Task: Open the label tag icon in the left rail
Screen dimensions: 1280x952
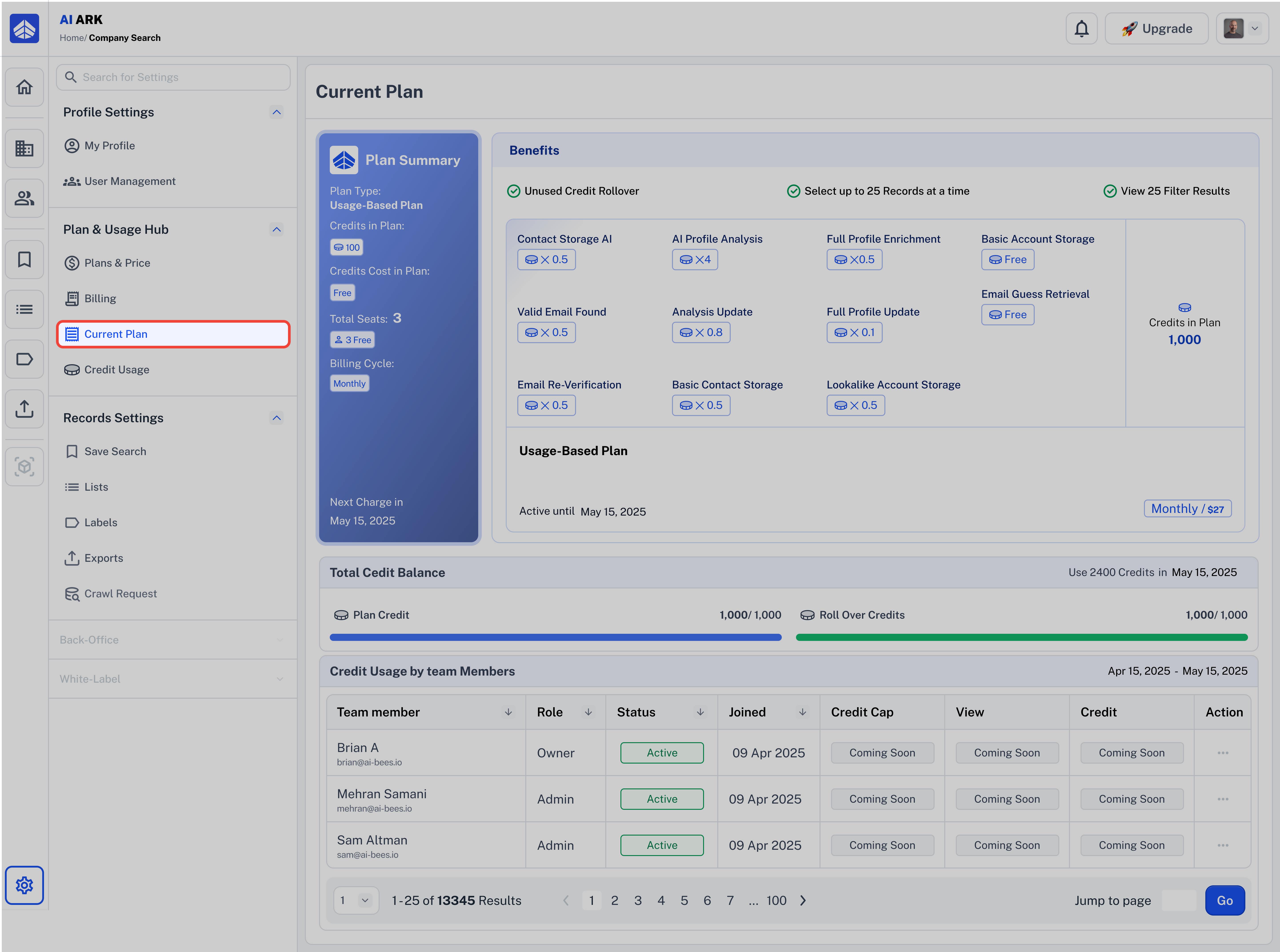Action: (x=24, y=359)
